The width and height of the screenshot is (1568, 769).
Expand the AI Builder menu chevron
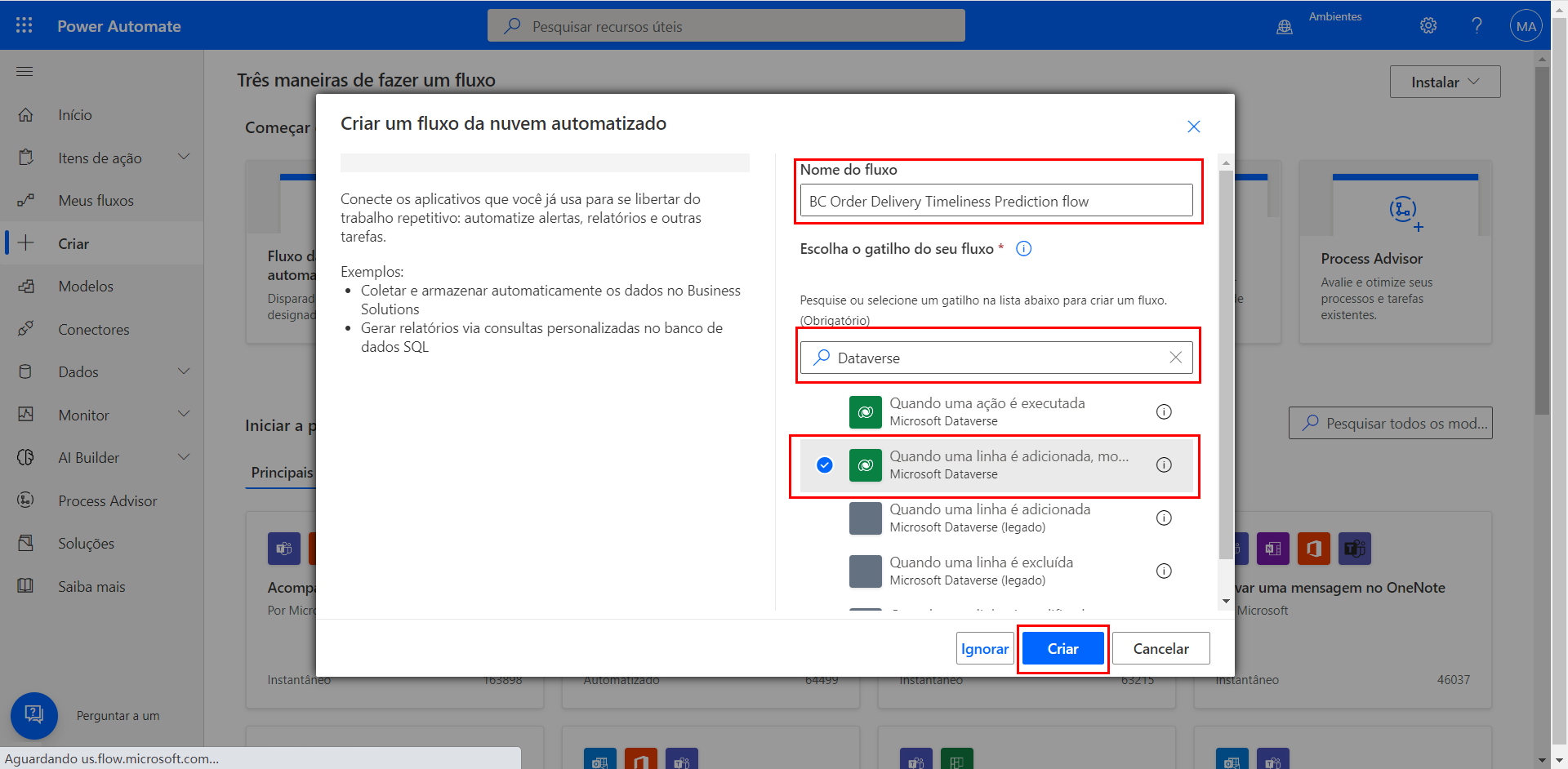point(184,457)
